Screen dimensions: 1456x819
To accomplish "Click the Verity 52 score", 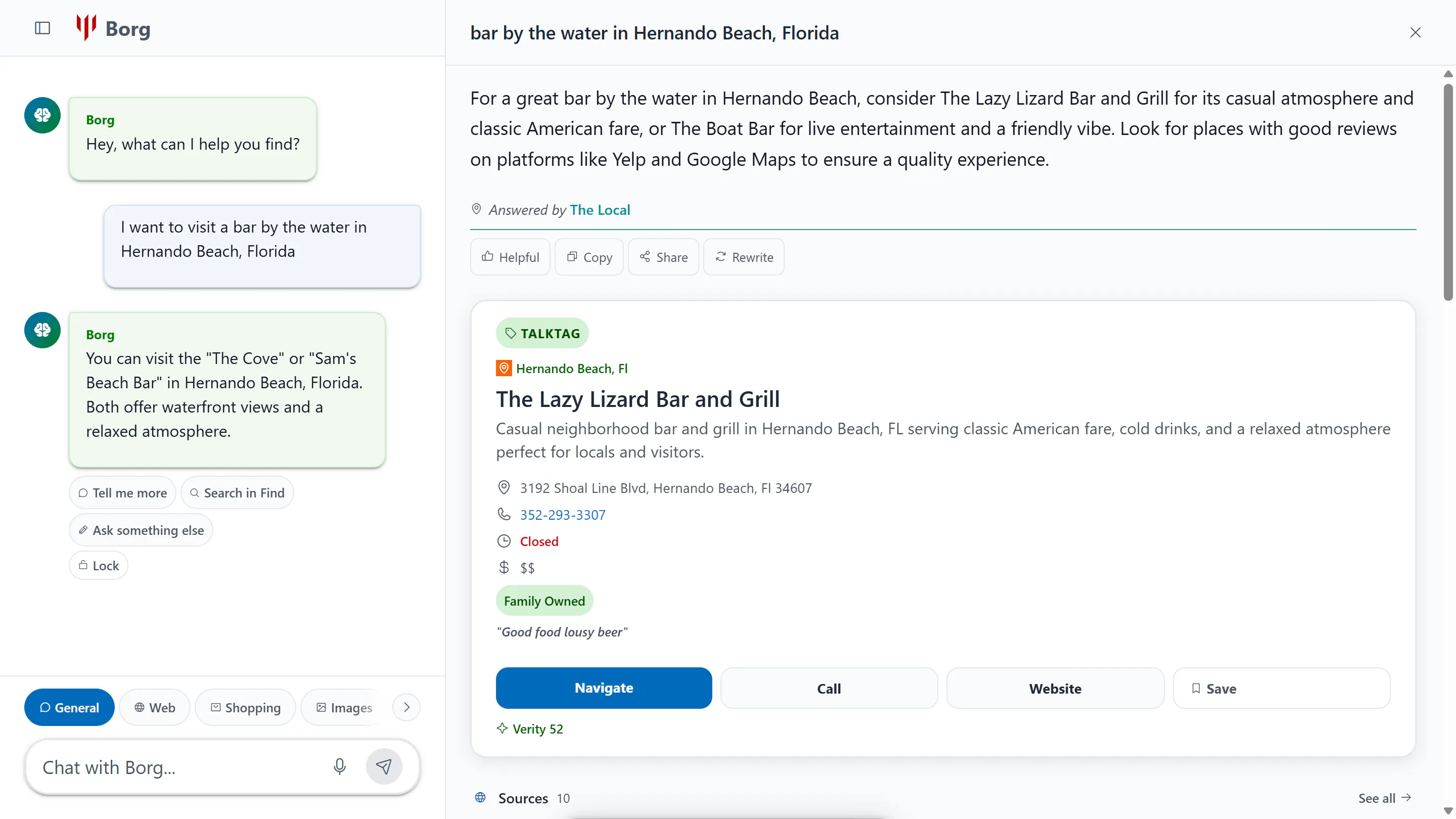I will tap(530, 729).
